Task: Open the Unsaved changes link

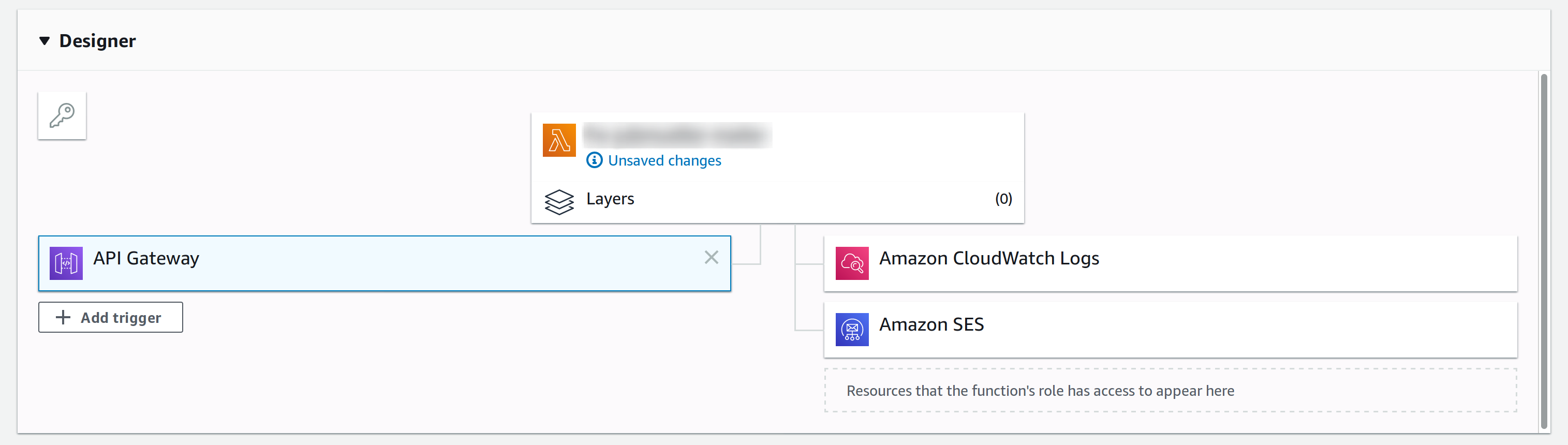Action: coord(664,160)
